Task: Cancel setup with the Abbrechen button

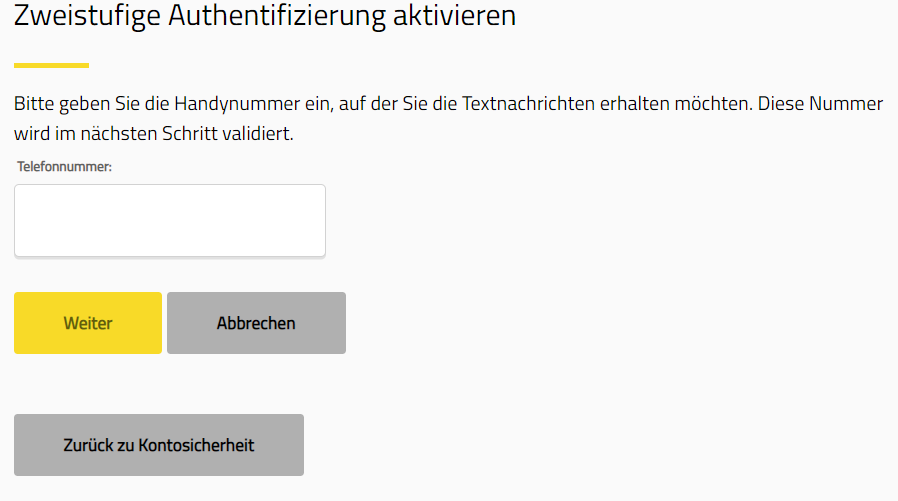Action: point(256,323)
